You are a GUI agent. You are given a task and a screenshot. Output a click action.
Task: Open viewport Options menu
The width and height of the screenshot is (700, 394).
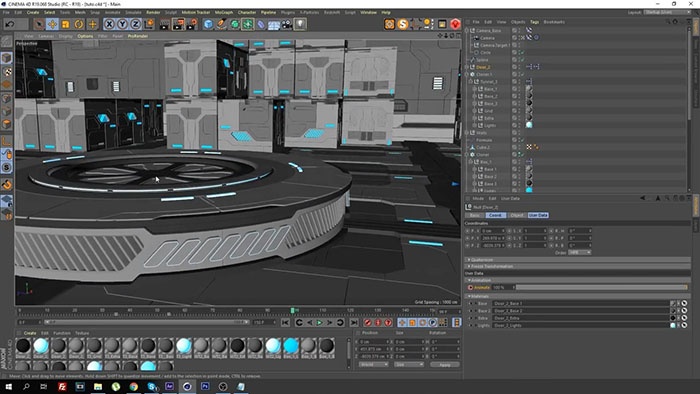pyautogui.click(x=85, y=36)
